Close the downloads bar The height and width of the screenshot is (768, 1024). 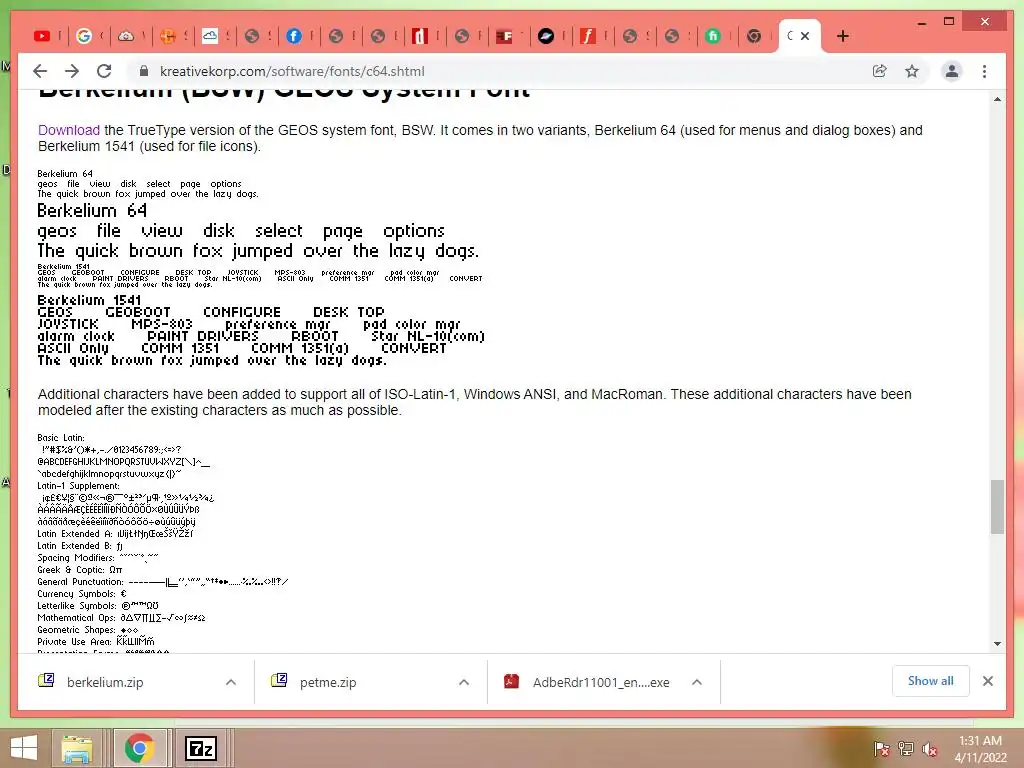[x=987, y=681]
